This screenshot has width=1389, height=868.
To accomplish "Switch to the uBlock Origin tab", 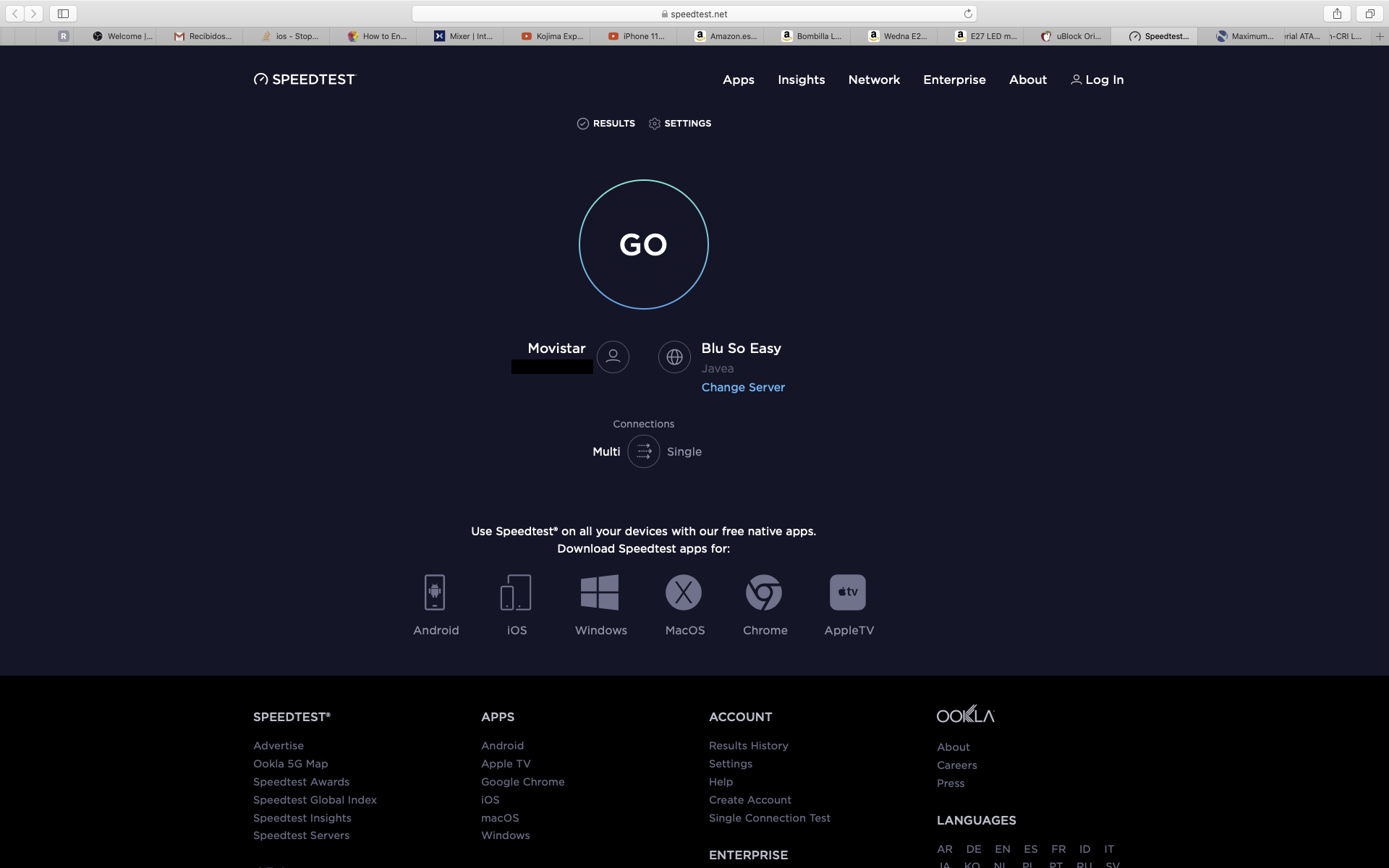I will pos(1071,36).
